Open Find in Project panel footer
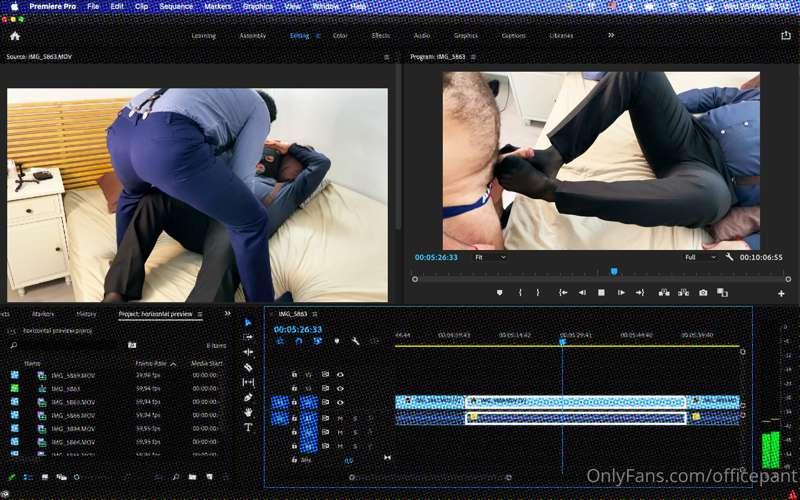 pos(176,477)
